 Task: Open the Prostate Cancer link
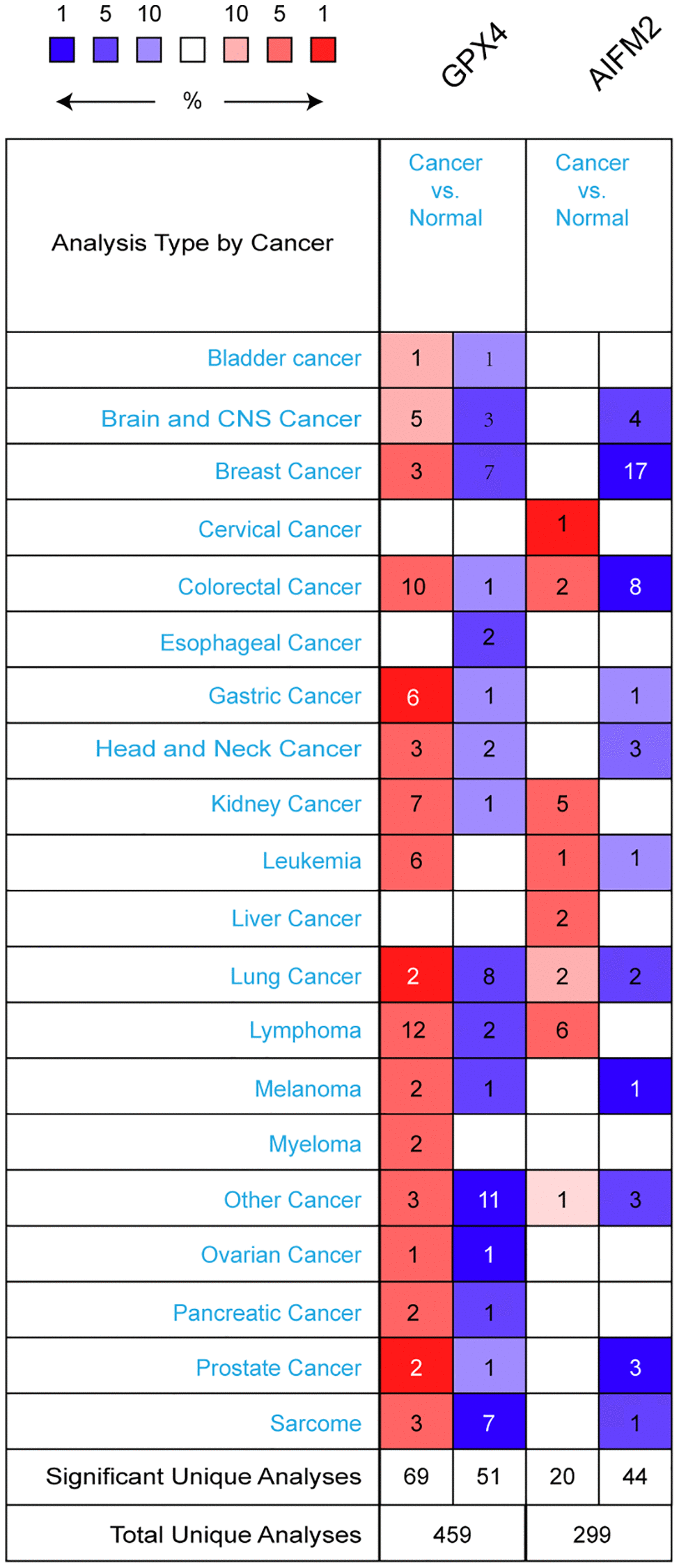279,1368
